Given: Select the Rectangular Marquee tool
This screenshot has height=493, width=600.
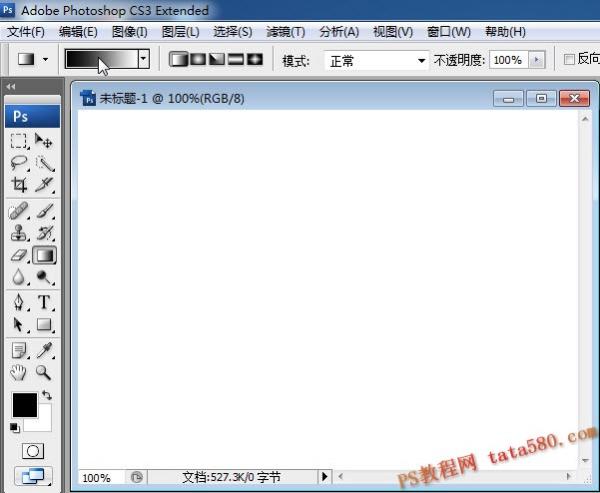Looking at the screenshot, I should (x=18, y=141).
